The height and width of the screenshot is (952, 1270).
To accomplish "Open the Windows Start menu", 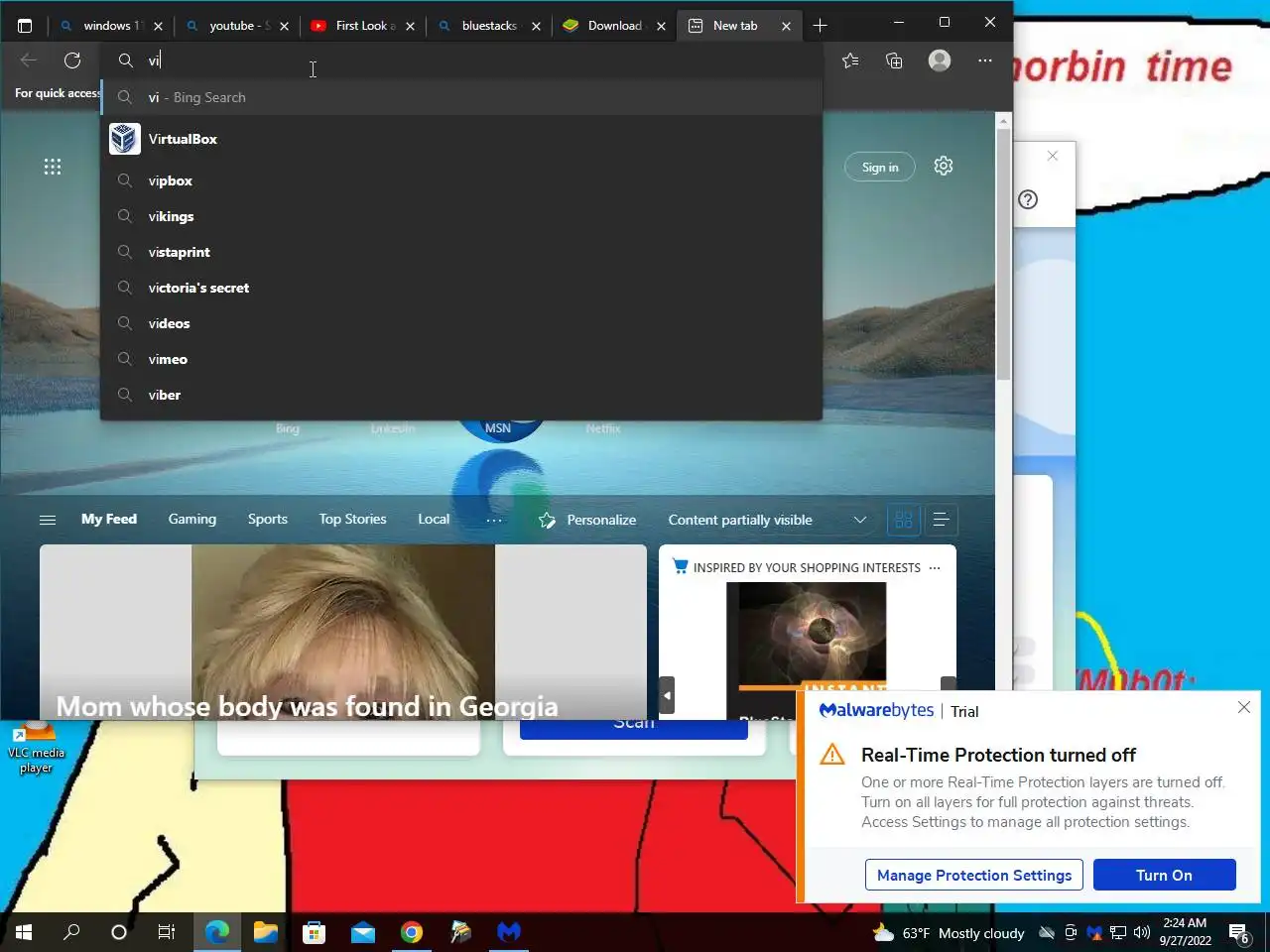I will pyautogui.click(x=24, y=932).
